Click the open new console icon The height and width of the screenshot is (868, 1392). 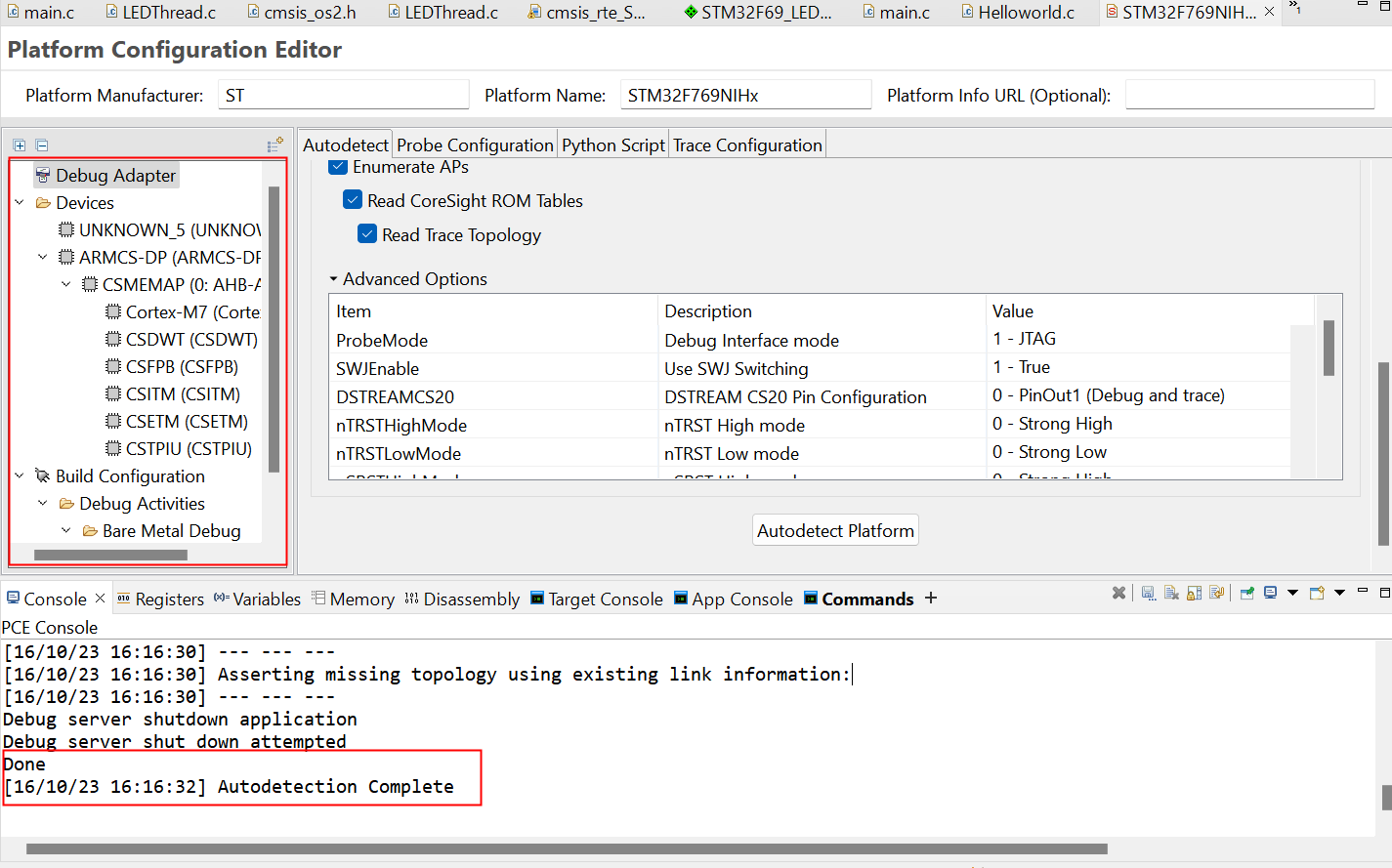1317,594
